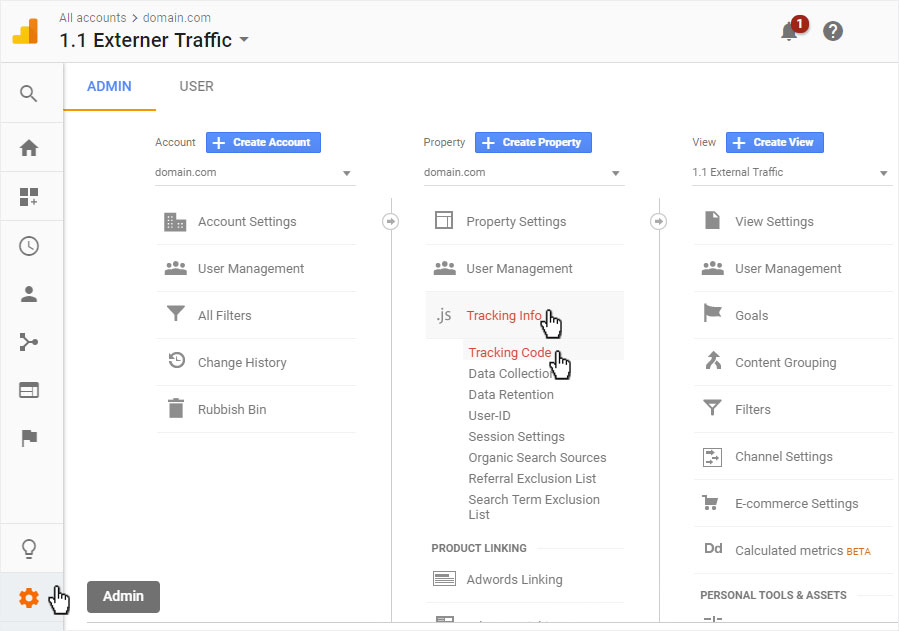This screenshot has width=899, height=631.
Task: Expand the Account domain.com dropdown
Action: (x=255, y=173)
